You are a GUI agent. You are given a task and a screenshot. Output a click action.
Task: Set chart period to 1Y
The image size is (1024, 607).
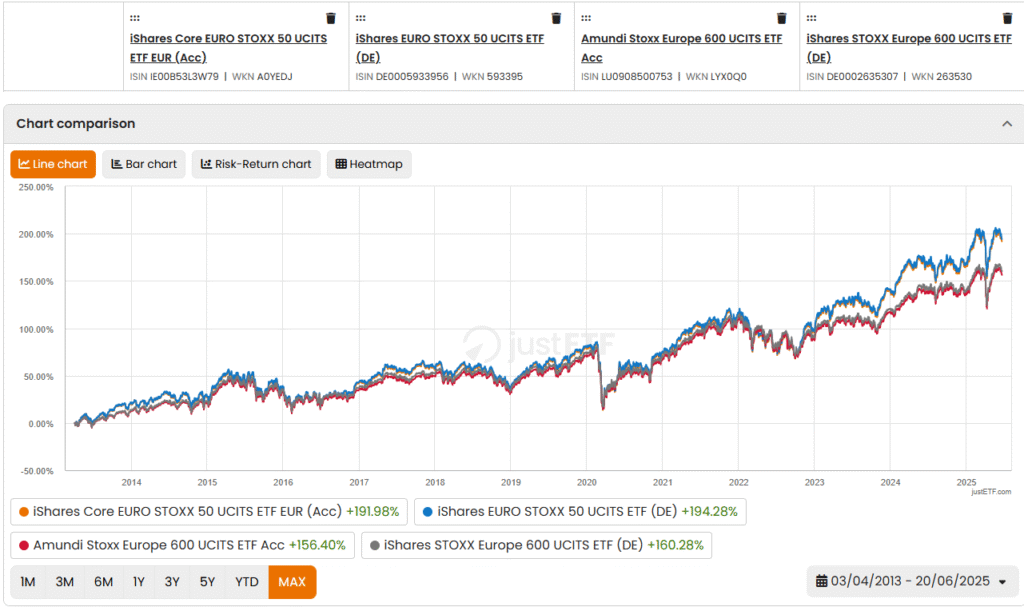138,582
